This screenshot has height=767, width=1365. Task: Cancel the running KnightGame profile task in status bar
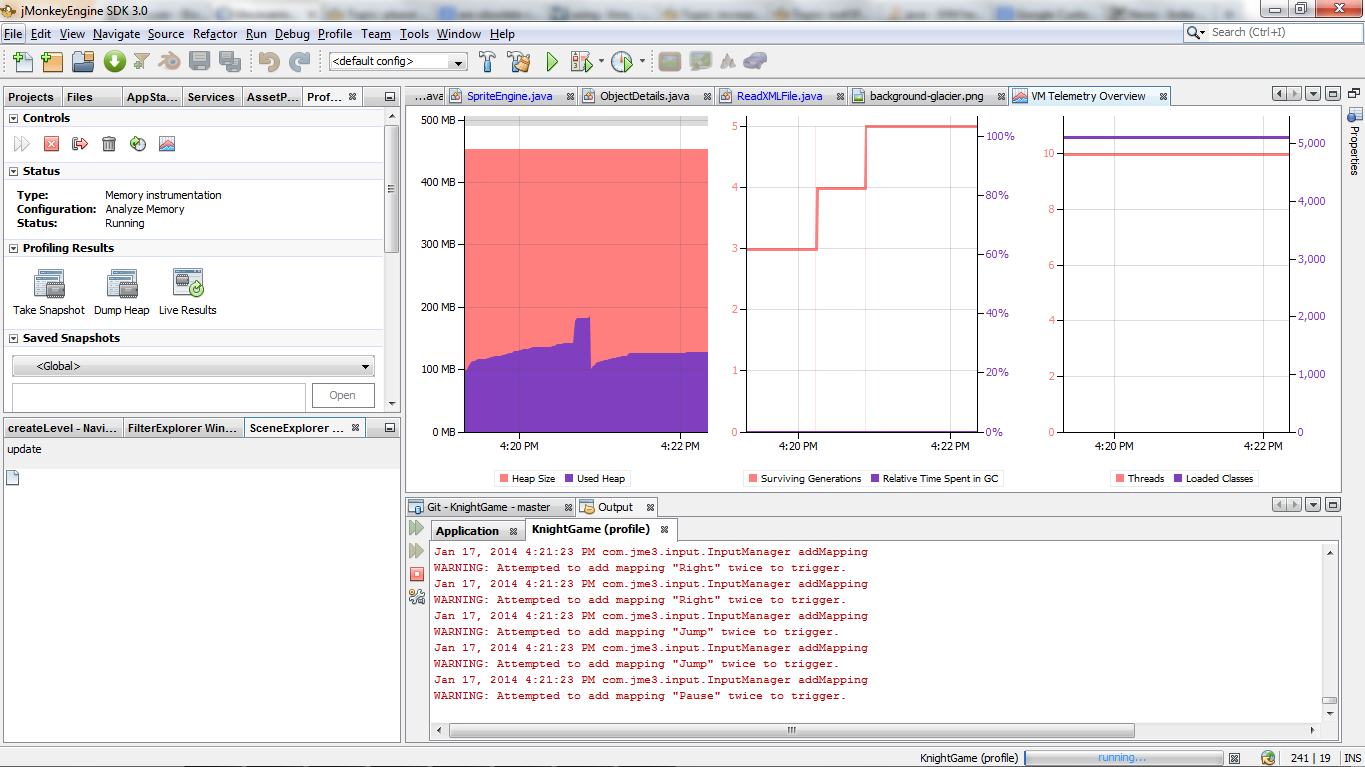[x=1234, y=758]
